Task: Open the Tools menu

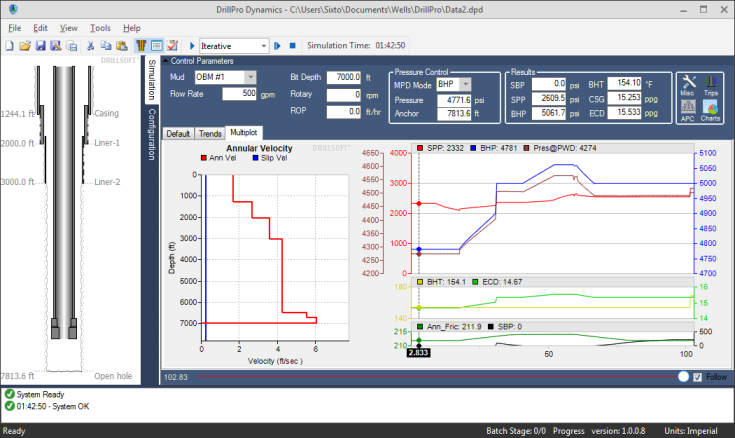Action: (100, 28)
